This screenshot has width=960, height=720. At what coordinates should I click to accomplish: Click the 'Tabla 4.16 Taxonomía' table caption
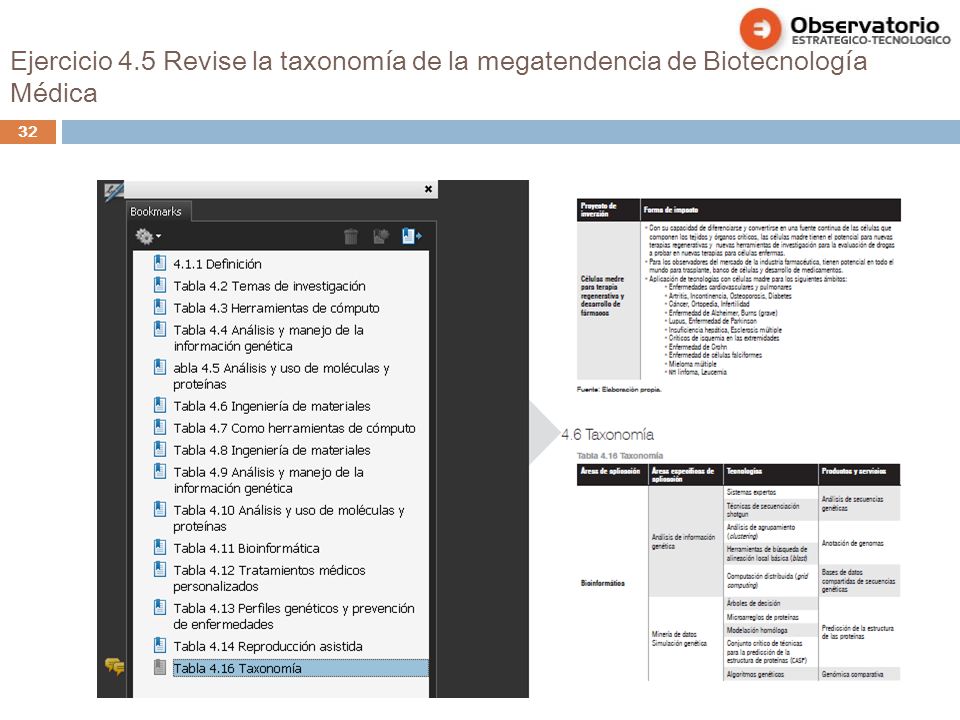620,456
